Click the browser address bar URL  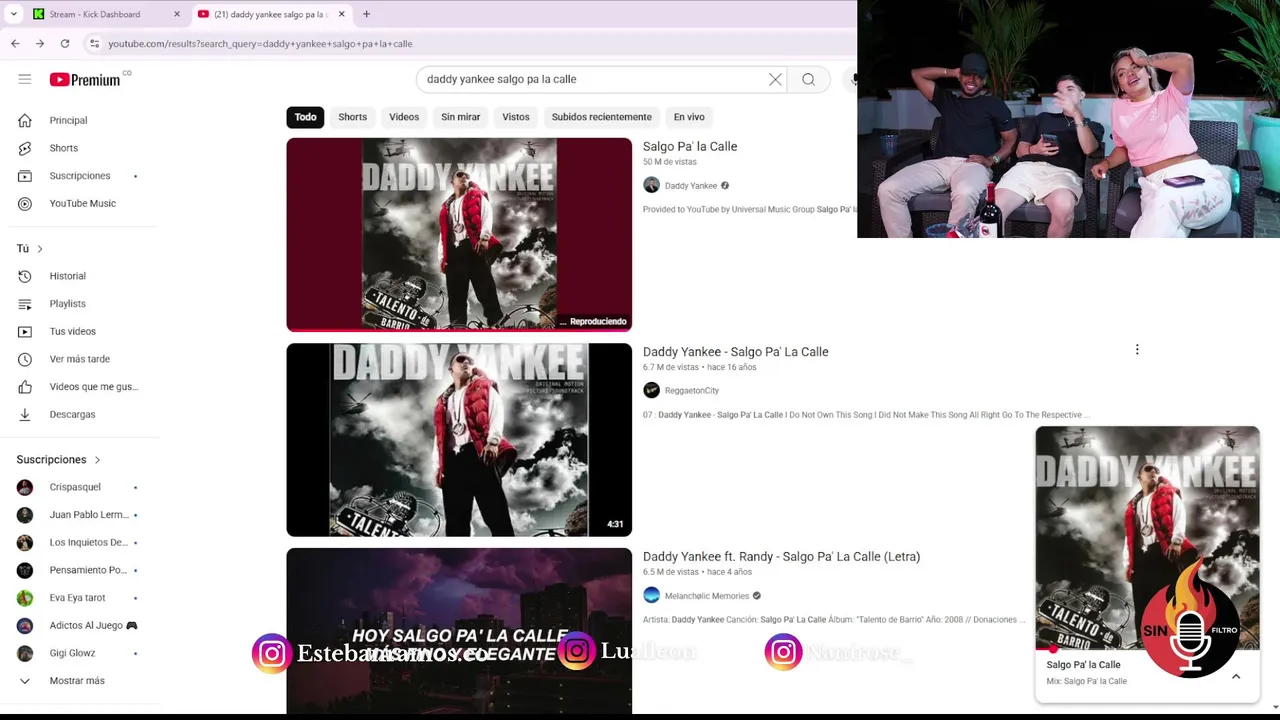tap(260, 44)
